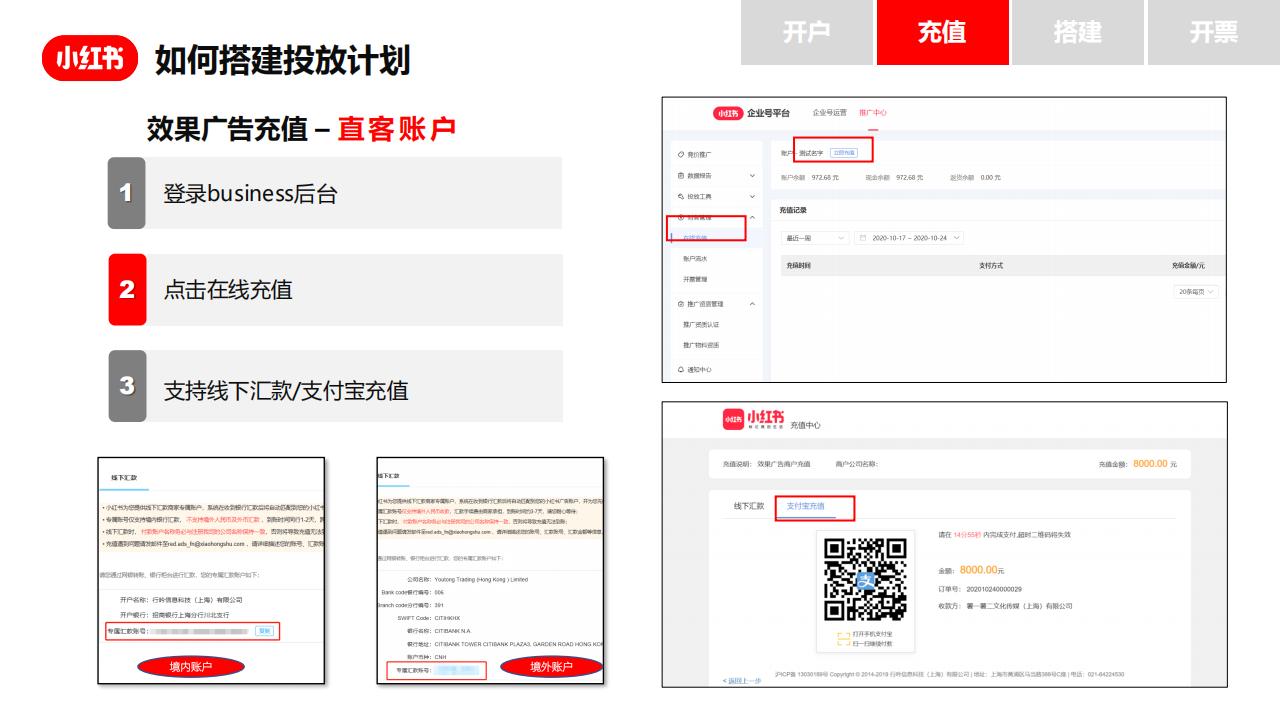Click the 账户币种 CNH line

(x=428, y=657)
